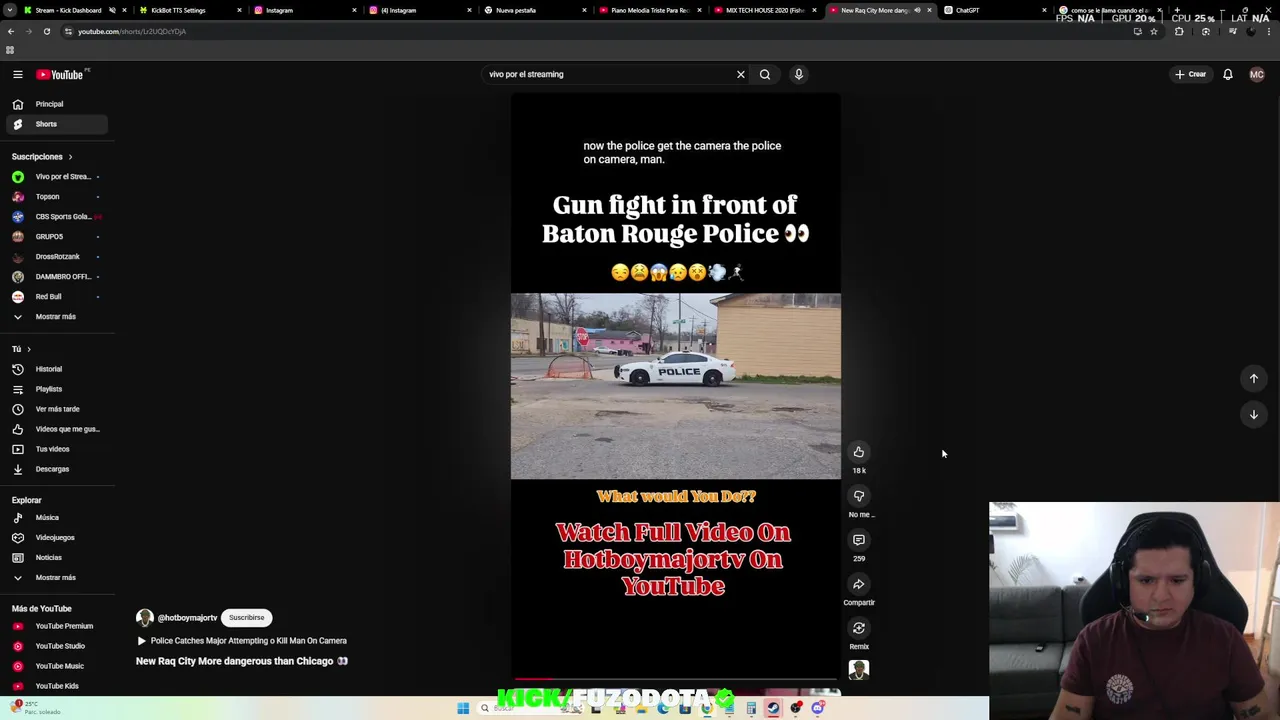1280x720 pixels.
Task: Open the Windows Start button
Action: (463, 709)
